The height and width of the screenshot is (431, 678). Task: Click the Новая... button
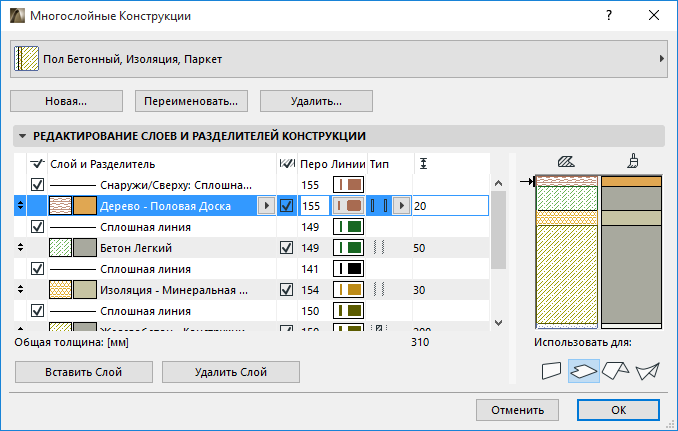click(x=66, y=101)
